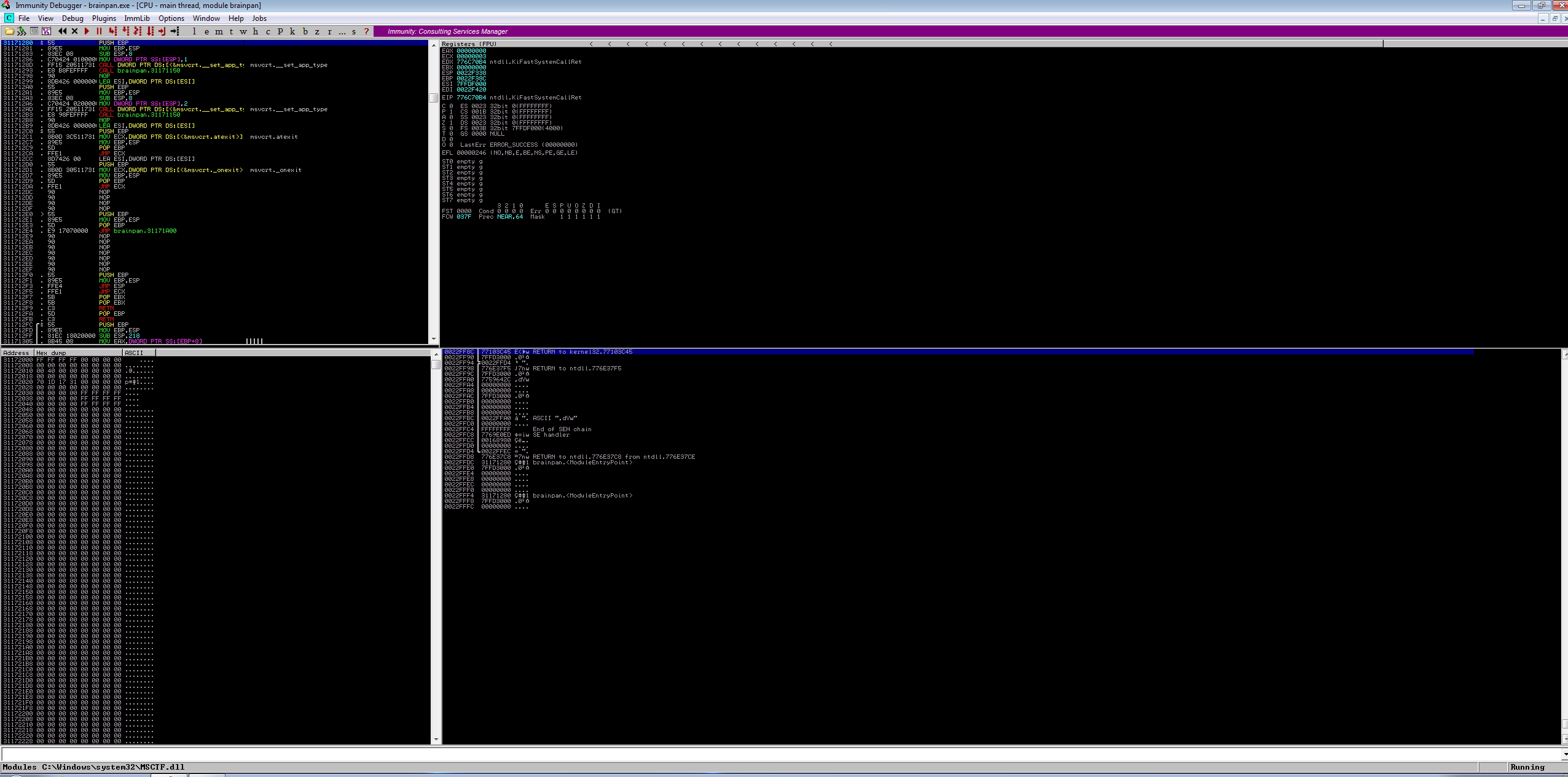Open the Plugins menu
The width and height of the screenshot is (1568, 777).
pos(104,18)
